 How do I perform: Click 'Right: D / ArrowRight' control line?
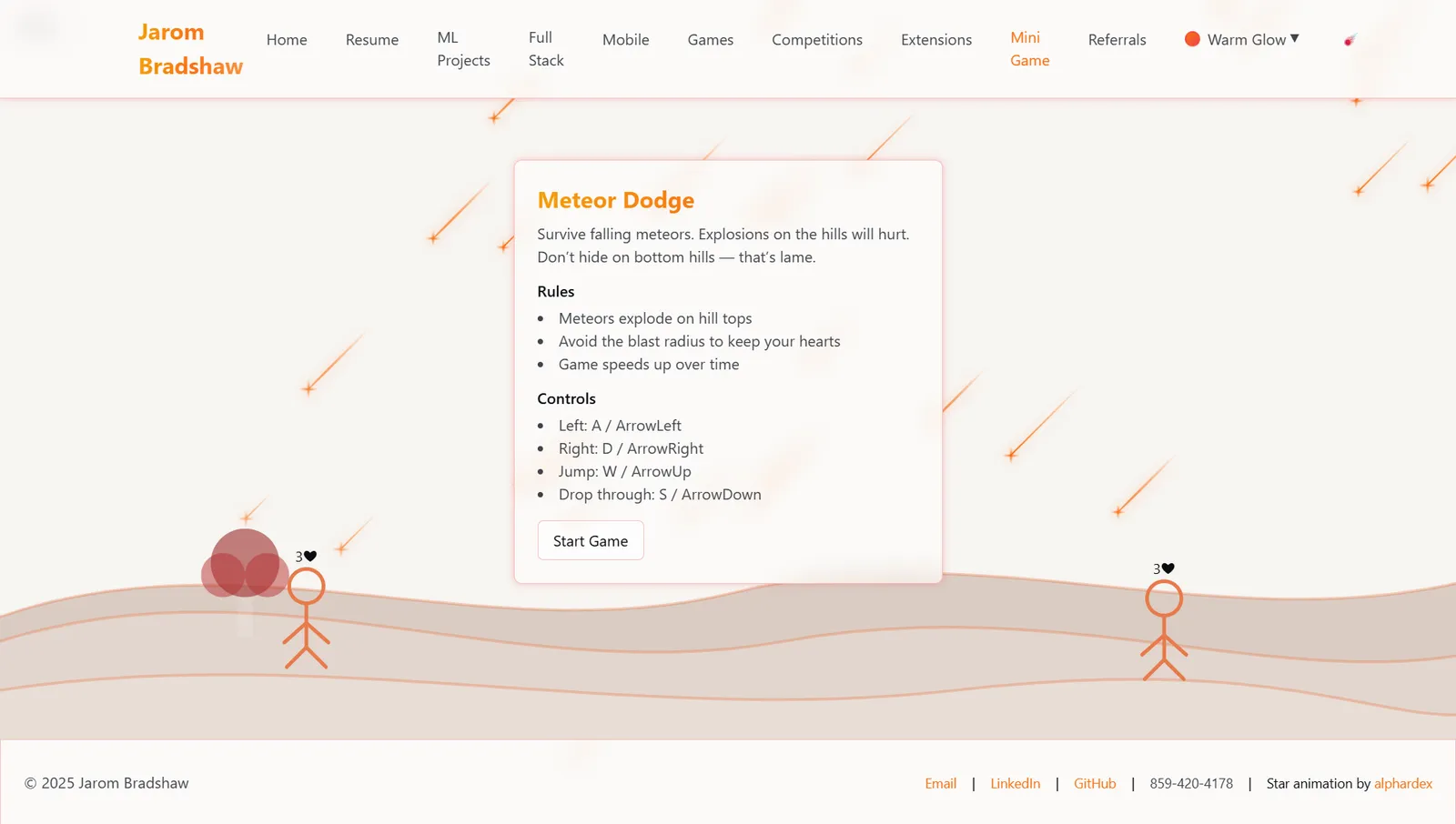point(631,448)
